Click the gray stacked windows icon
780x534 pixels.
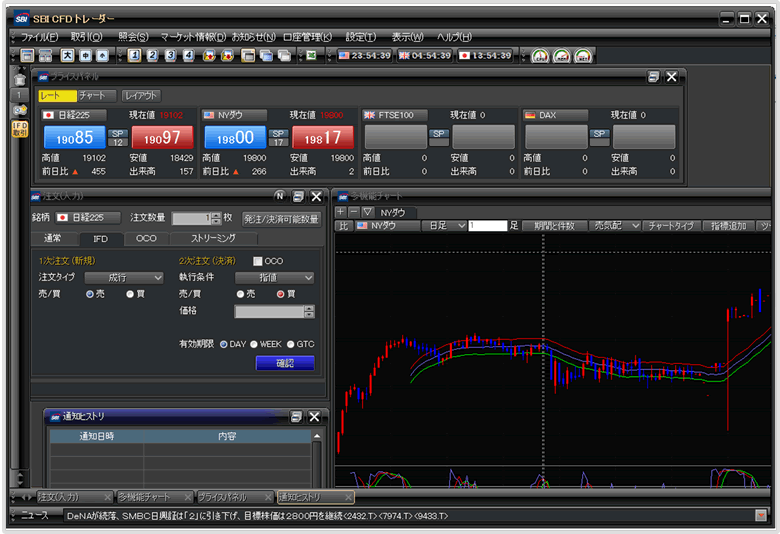284,55
